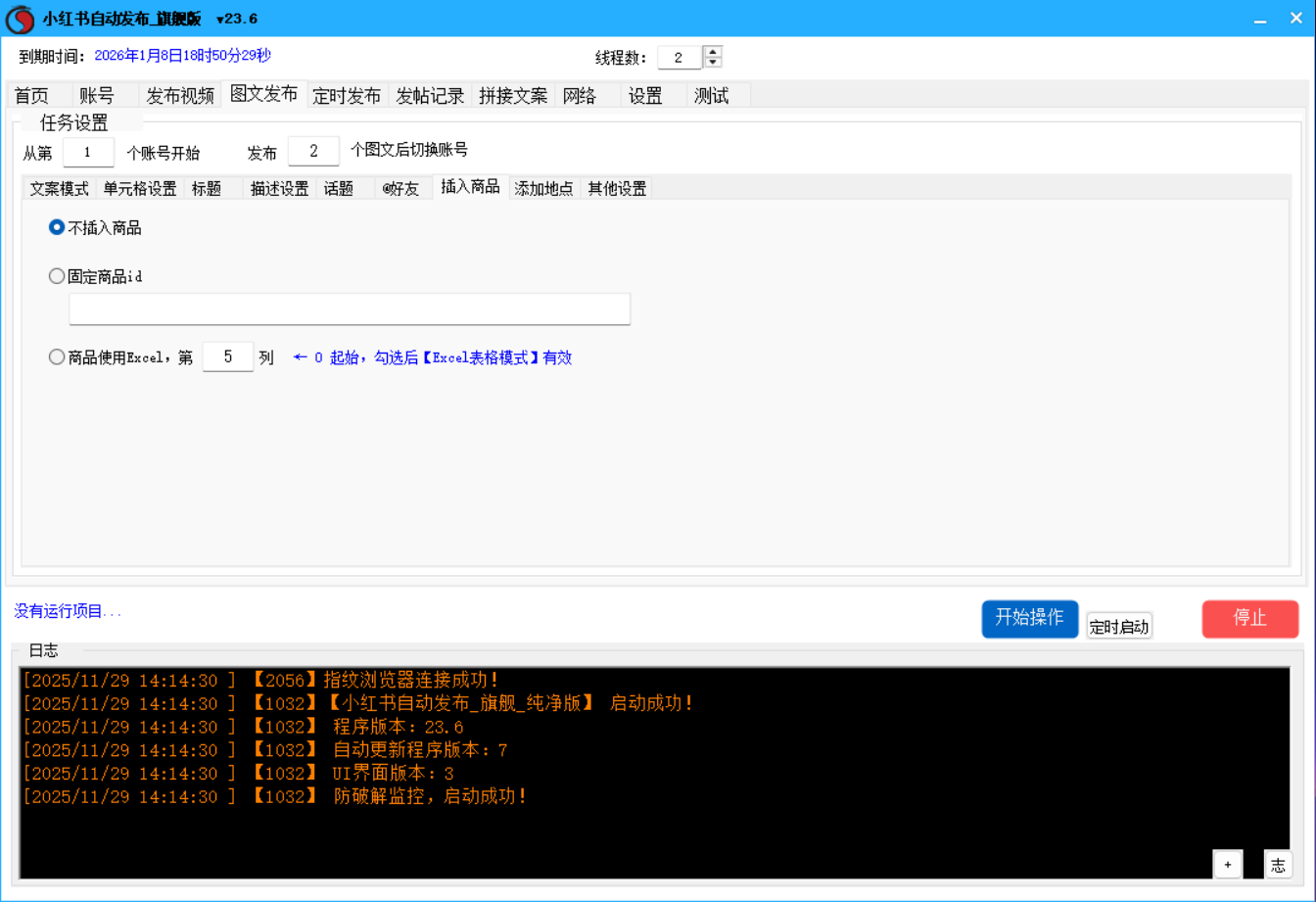Select the '@好友' sub-tab
Screen dimensions: 1316x902
coord(401,189)
